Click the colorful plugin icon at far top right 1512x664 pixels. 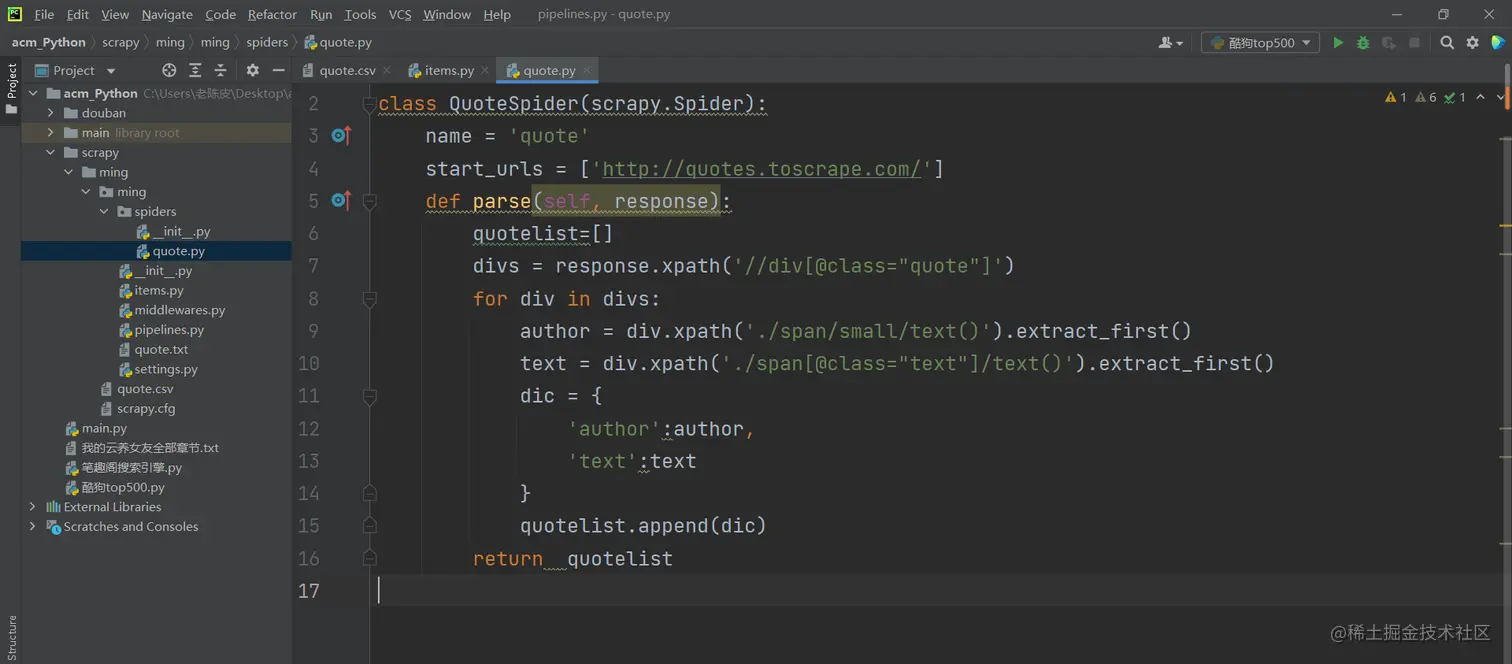click(1497, 43)
